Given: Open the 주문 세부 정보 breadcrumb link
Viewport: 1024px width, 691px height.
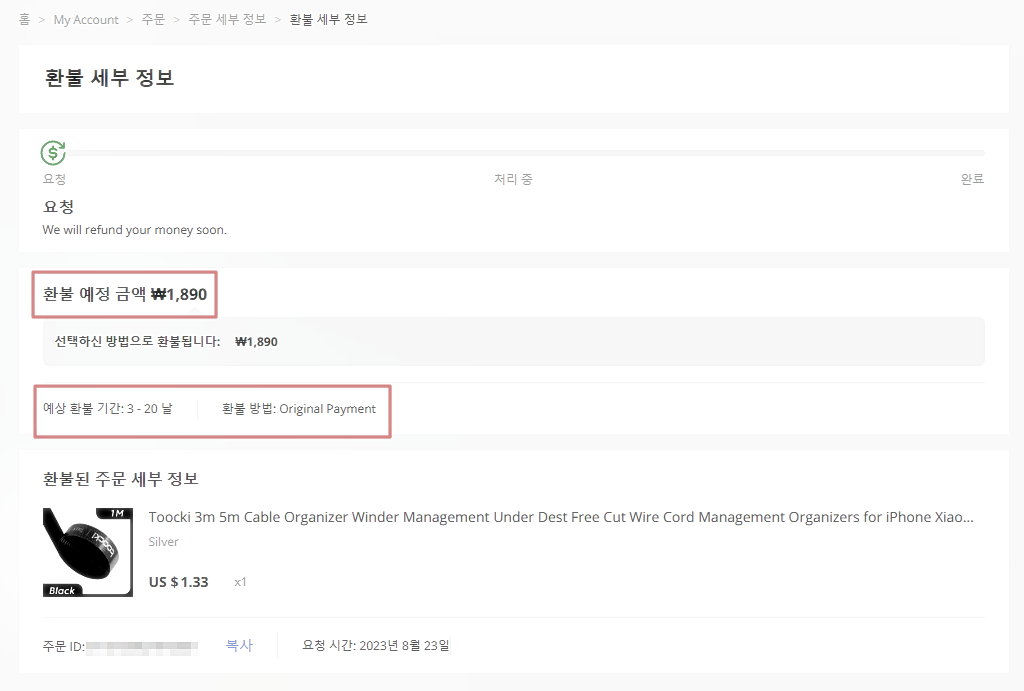Looking at the screenshot, I should pyautogui.click(x=226, y=19).
